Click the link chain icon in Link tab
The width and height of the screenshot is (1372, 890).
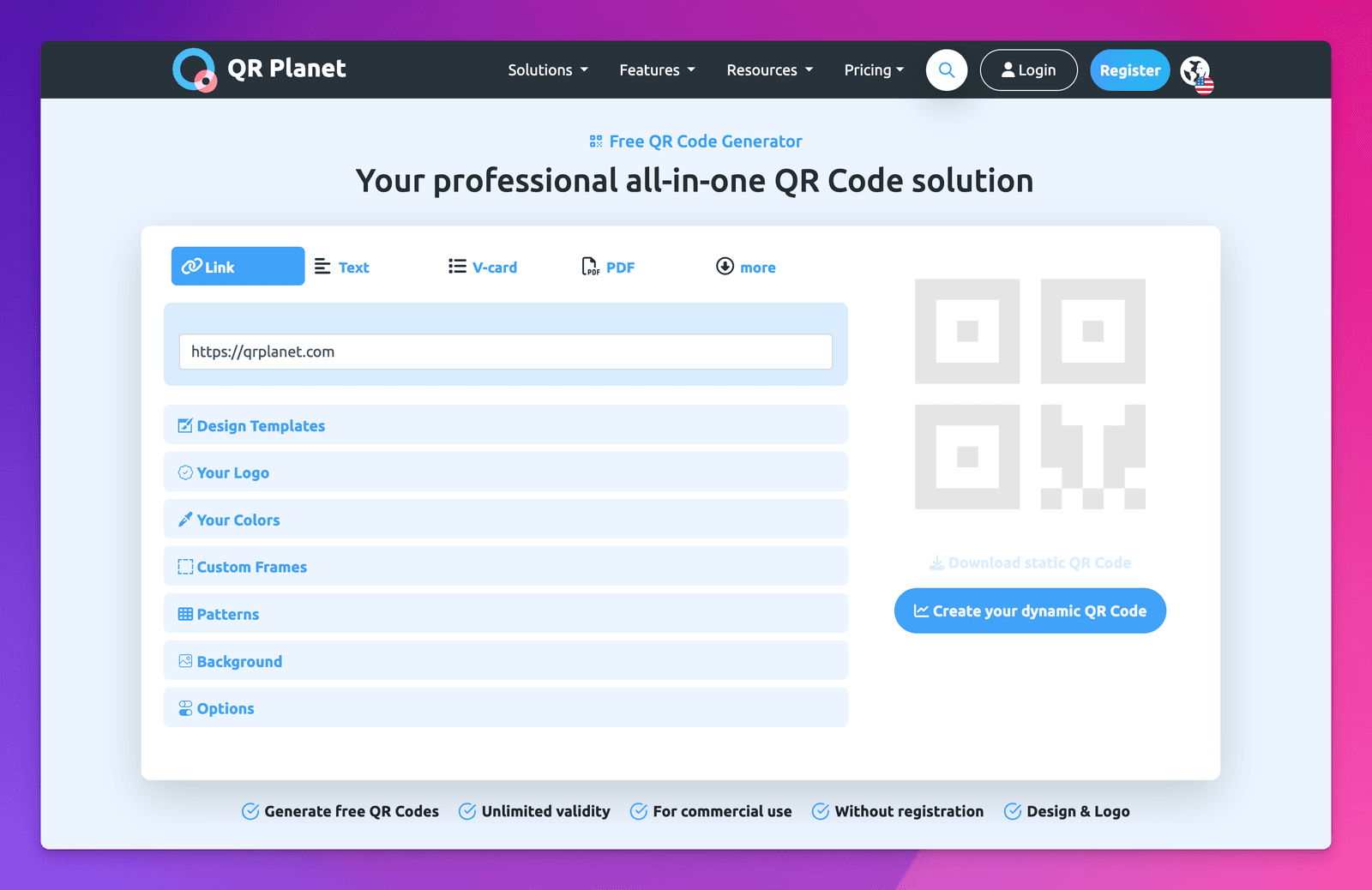point(192,266)
